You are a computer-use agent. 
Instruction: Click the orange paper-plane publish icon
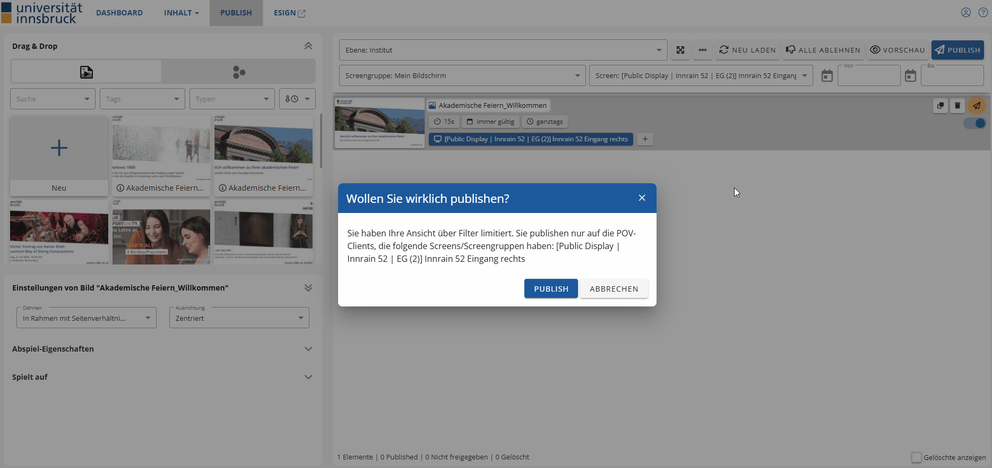pos(976,106)
